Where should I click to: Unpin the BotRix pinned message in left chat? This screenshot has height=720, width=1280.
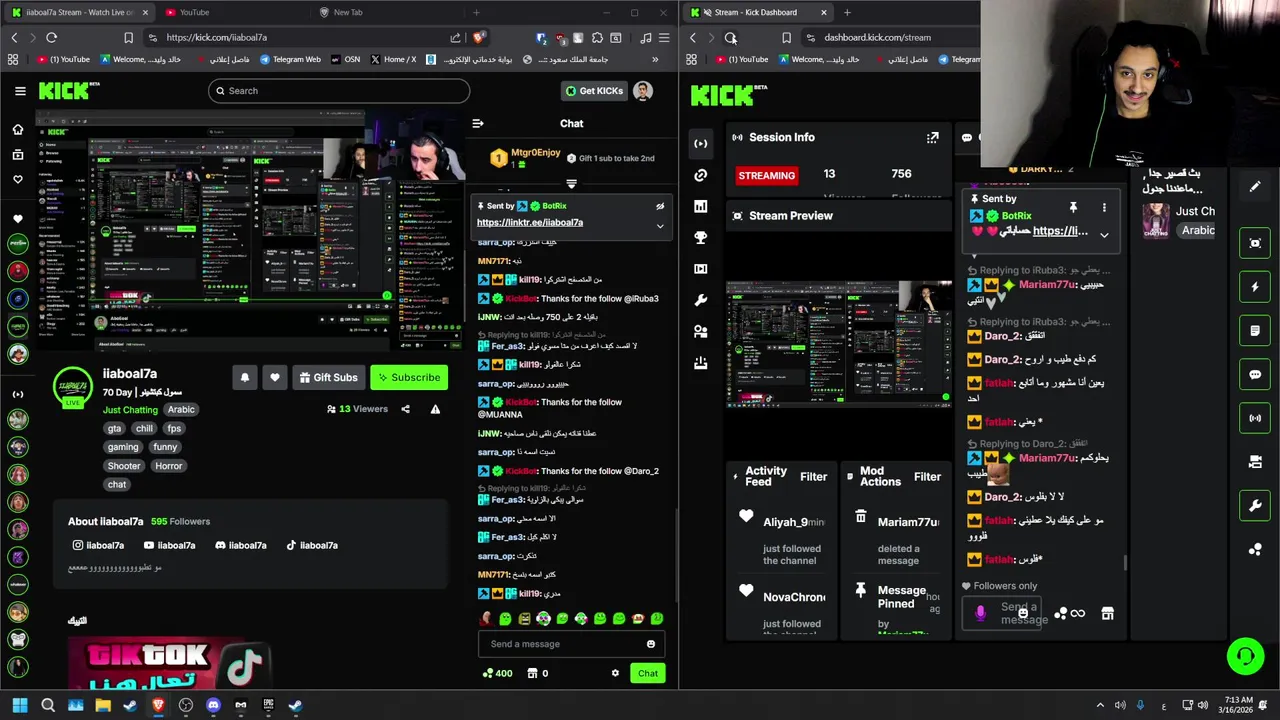click(660, 206)
